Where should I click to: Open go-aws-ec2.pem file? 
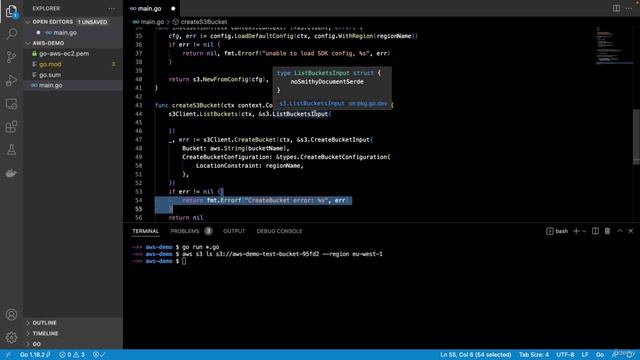[64, 54]
